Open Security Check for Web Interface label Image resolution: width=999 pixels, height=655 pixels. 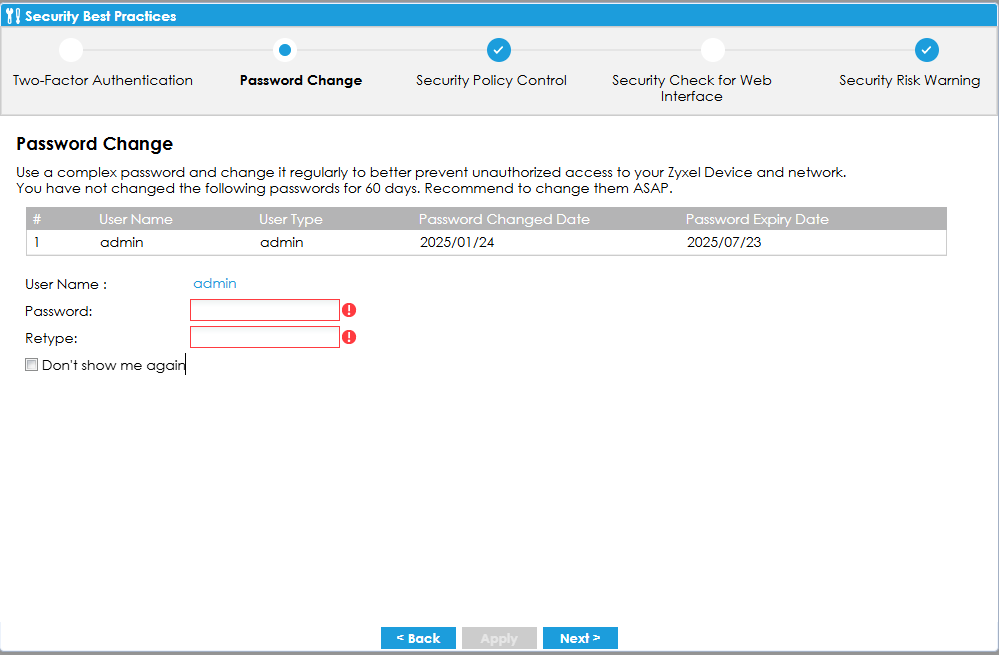click(x=691, y=88)
